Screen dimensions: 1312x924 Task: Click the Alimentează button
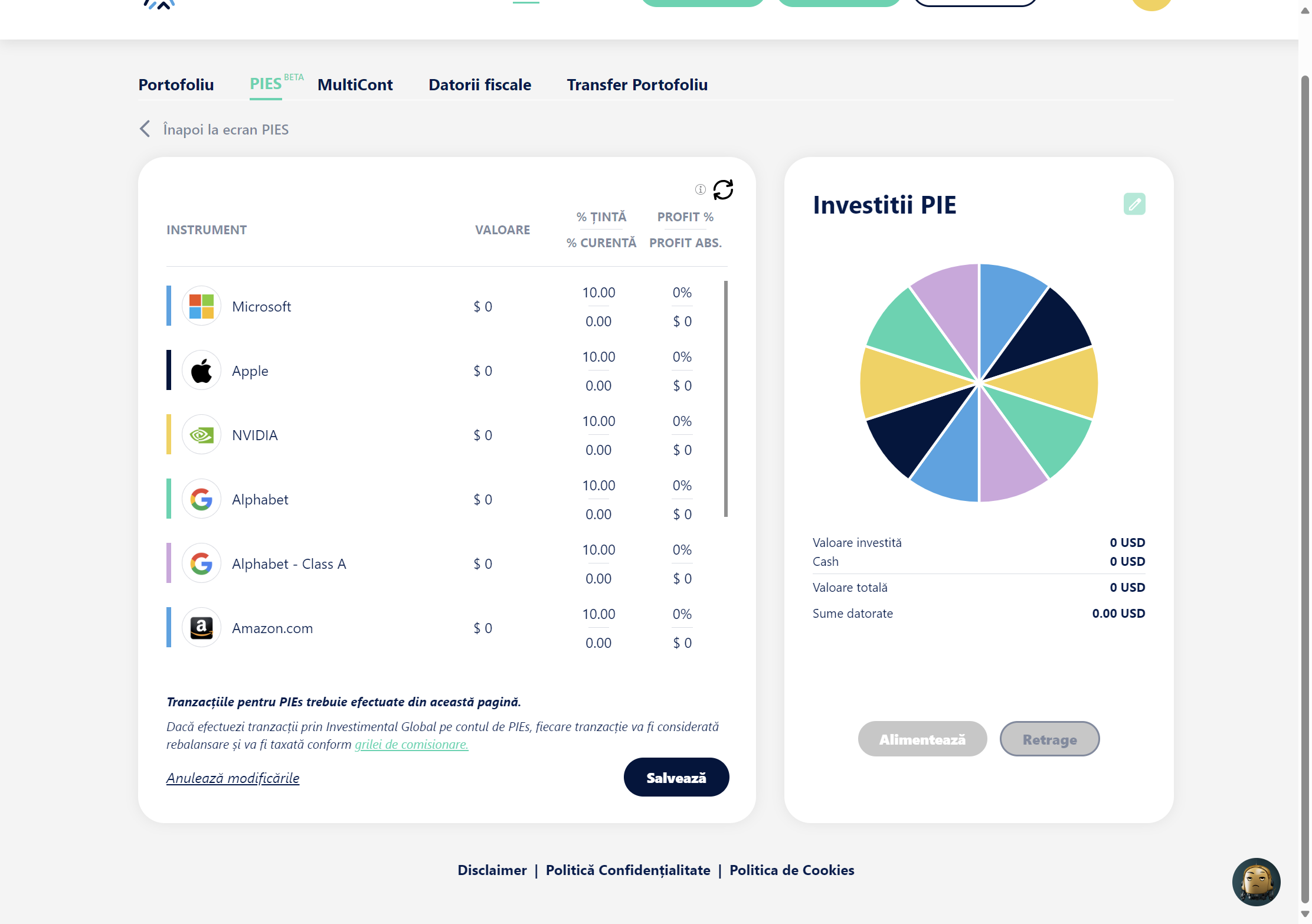point(922,739)
